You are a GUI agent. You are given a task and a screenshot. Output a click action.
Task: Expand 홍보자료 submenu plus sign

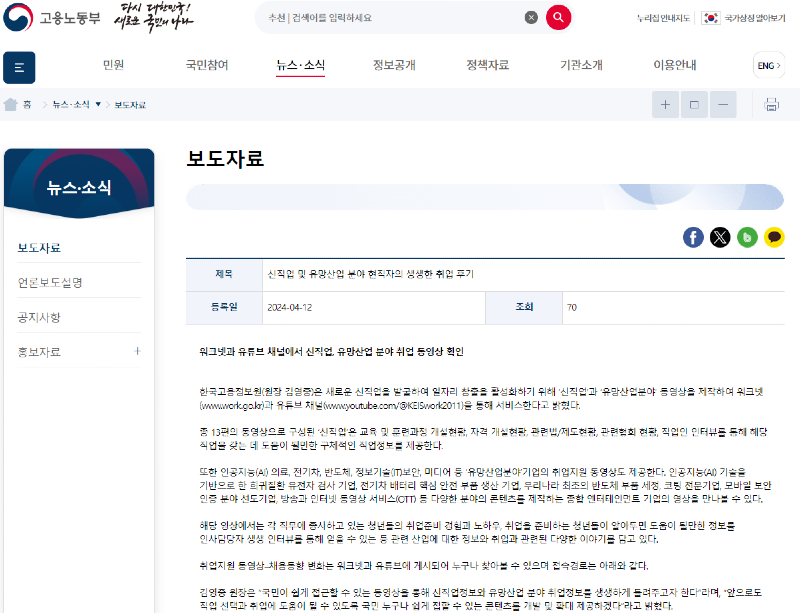pos(137,351)
